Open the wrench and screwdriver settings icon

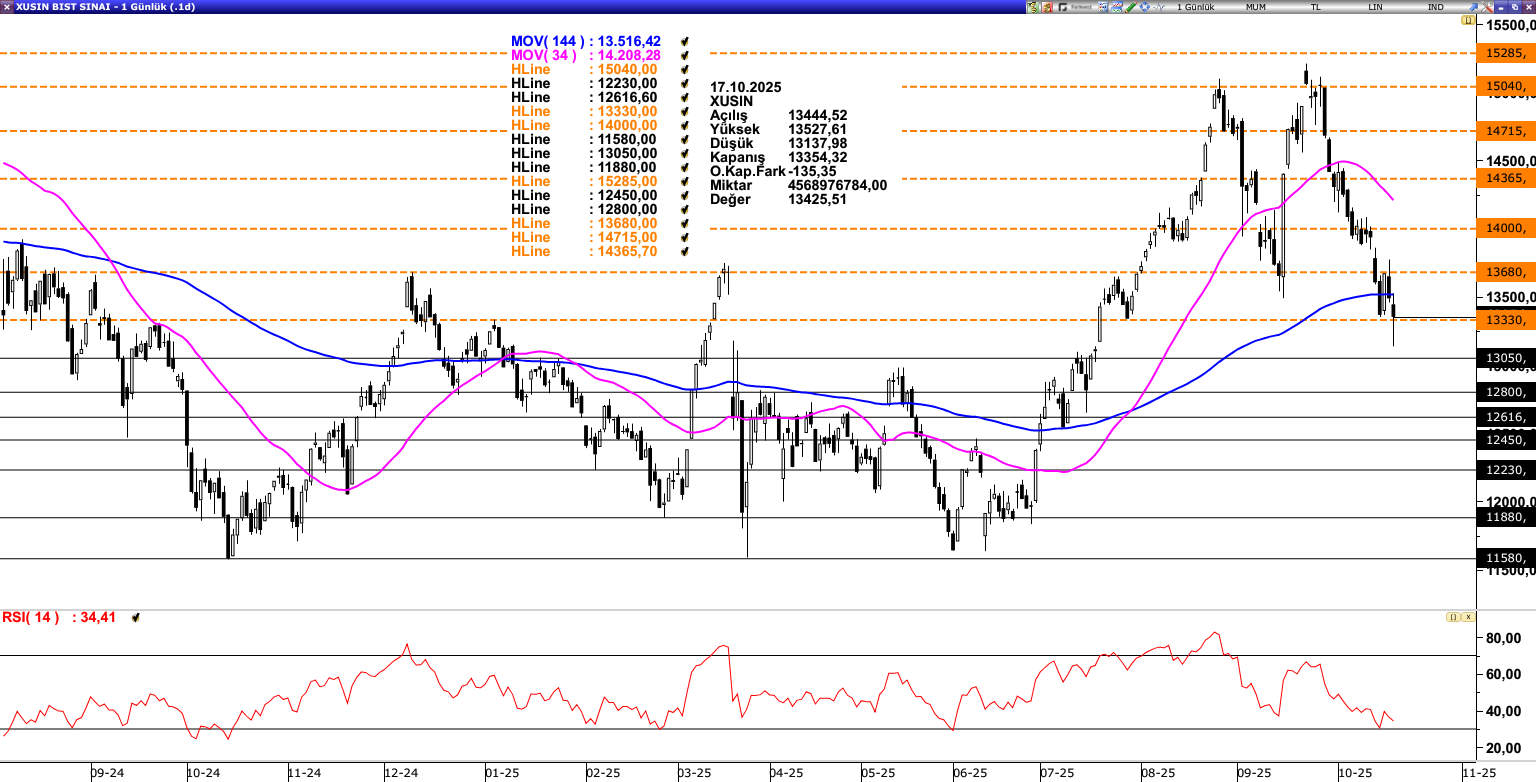pos(1486,7)
